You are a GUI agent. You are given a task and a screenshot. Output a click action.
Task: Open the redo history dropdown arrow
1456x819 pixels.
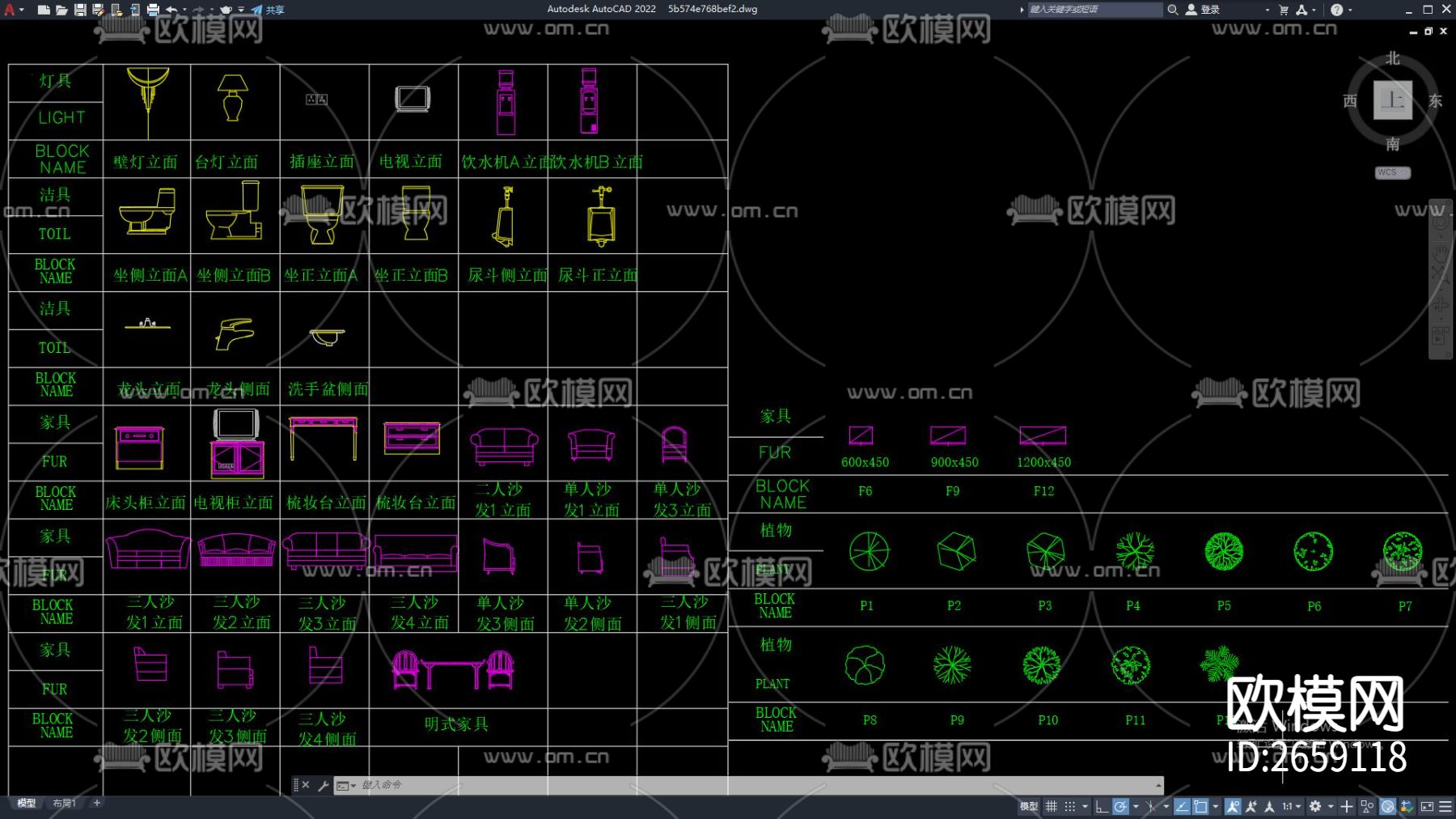(212, 10)
